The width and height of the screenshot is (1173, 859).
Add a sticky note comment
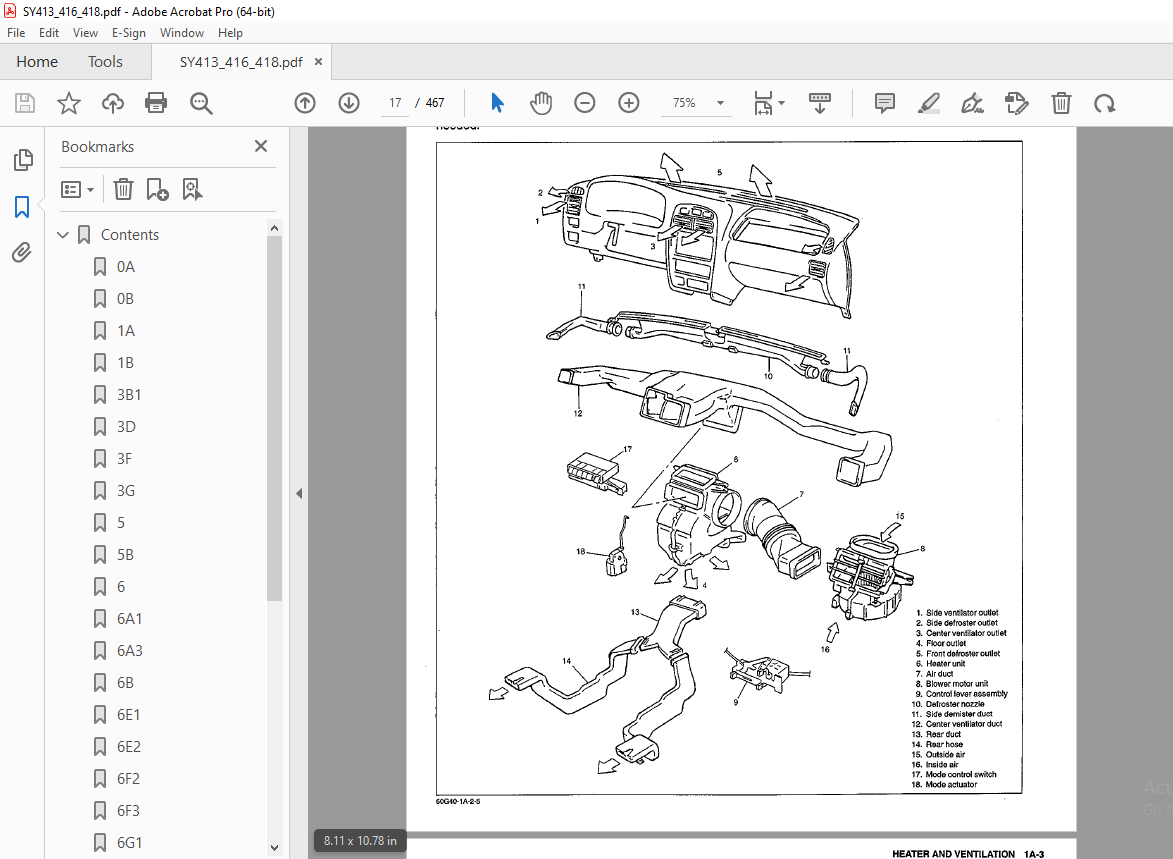coord(884,103)
